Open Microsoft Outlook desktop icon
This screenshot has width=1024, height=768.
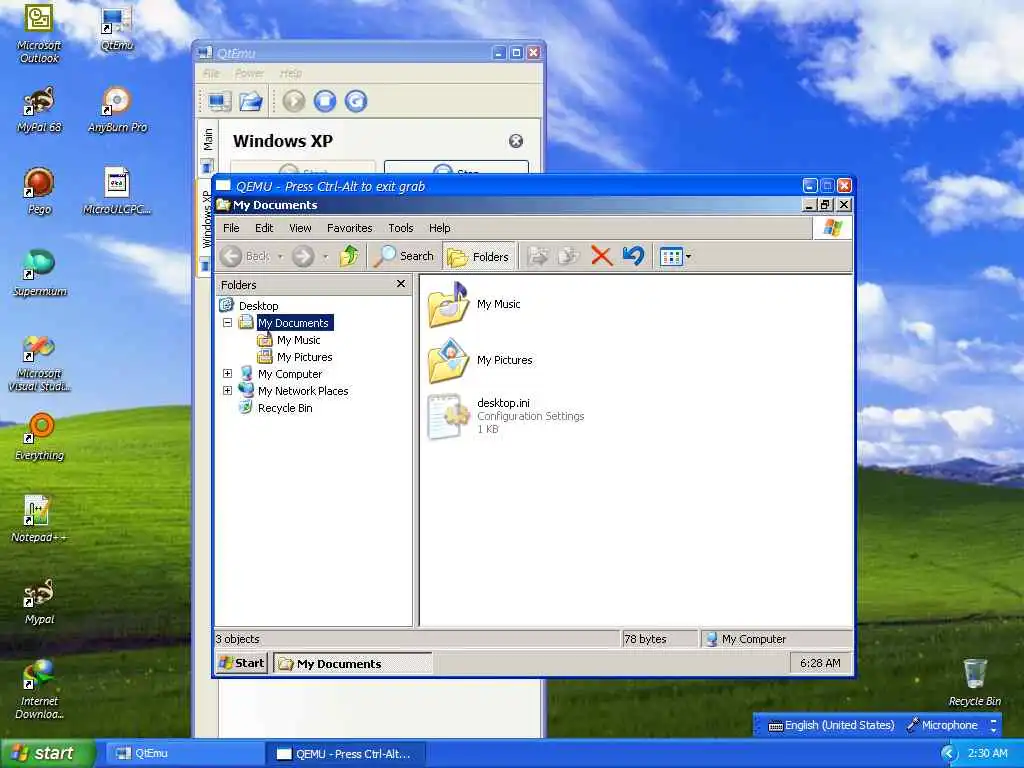point(39,33)
